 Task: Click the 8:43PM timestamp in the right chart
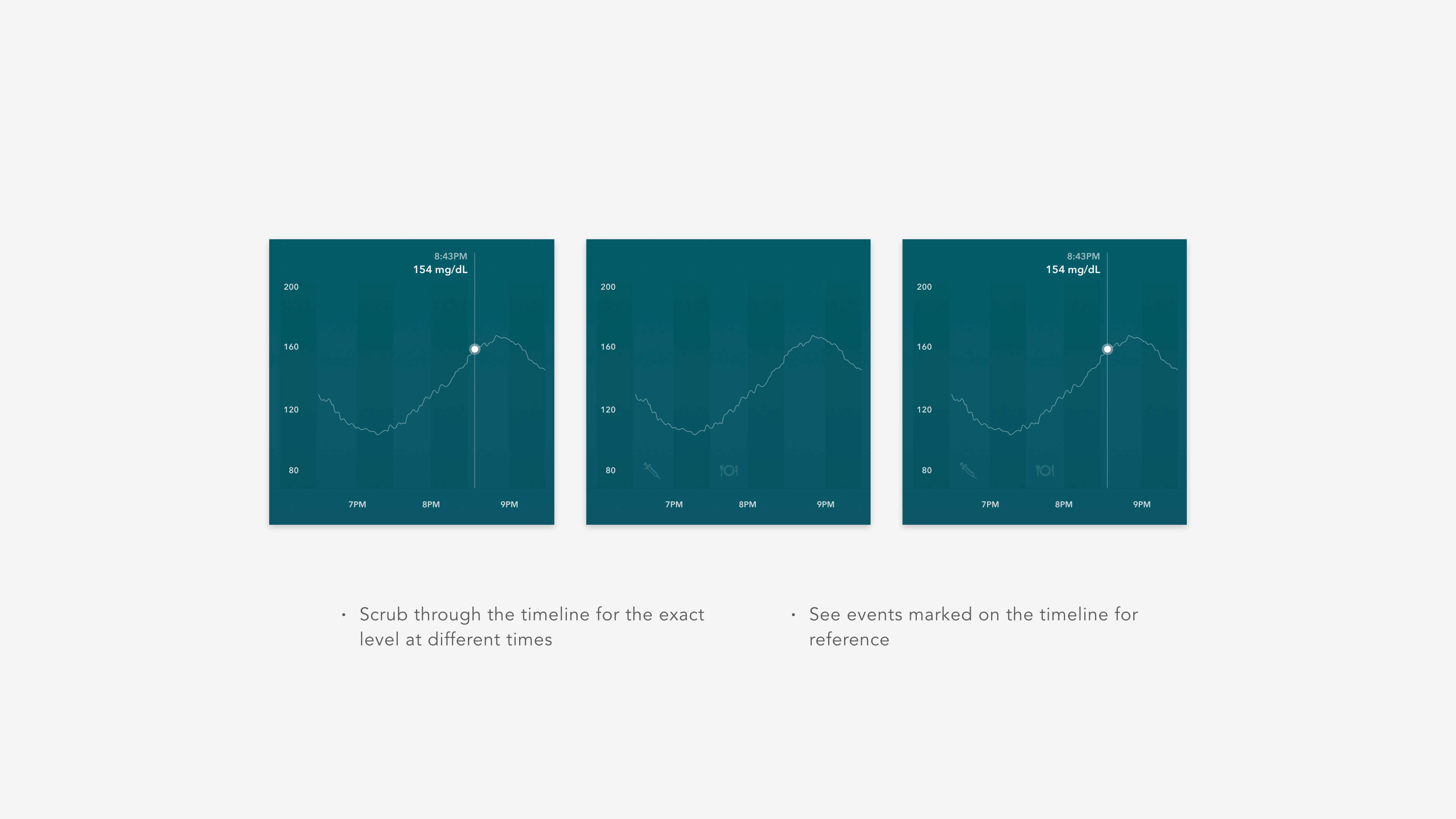(1083, 256)
